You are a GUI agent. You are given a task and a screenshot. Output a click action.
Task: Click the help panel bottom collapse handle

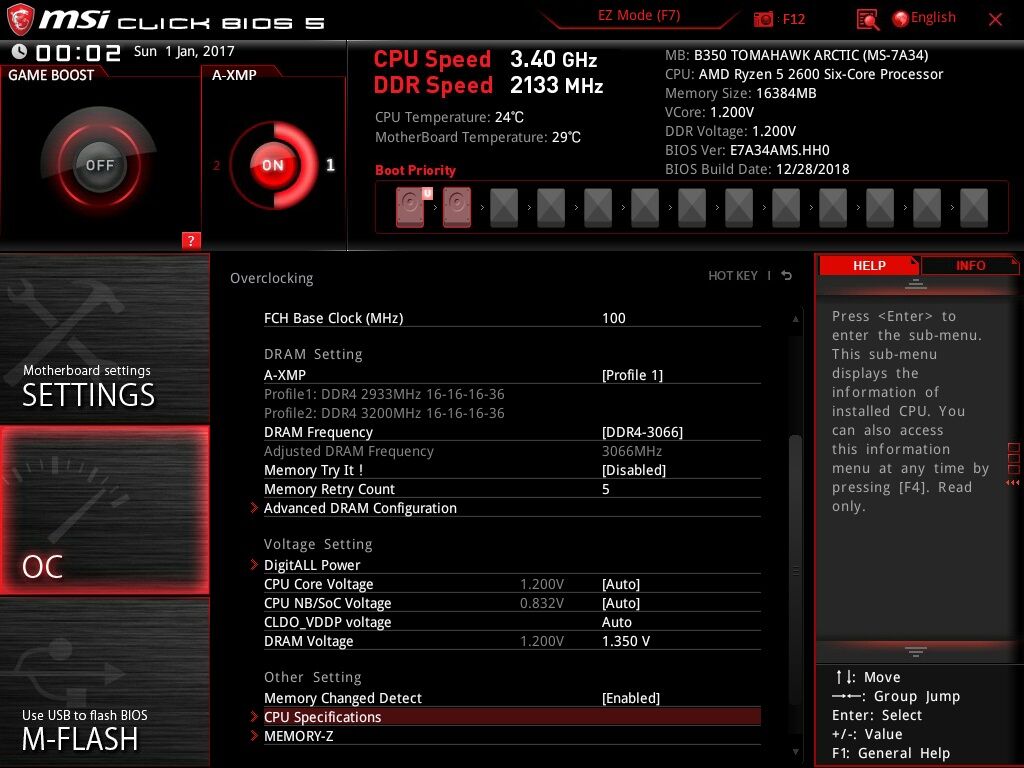click(x=916, y=651)
